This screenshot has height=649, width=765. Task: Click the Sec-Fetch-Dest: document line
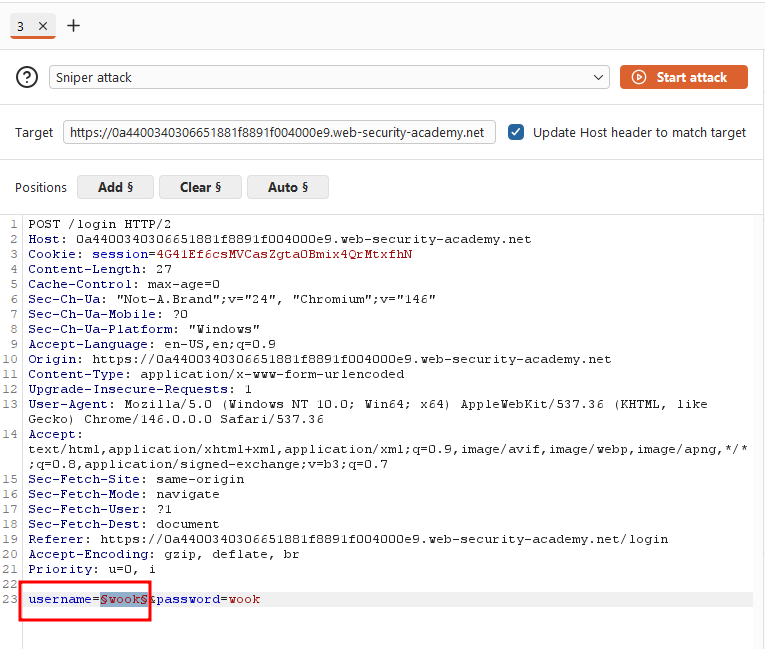coord(124,524)
